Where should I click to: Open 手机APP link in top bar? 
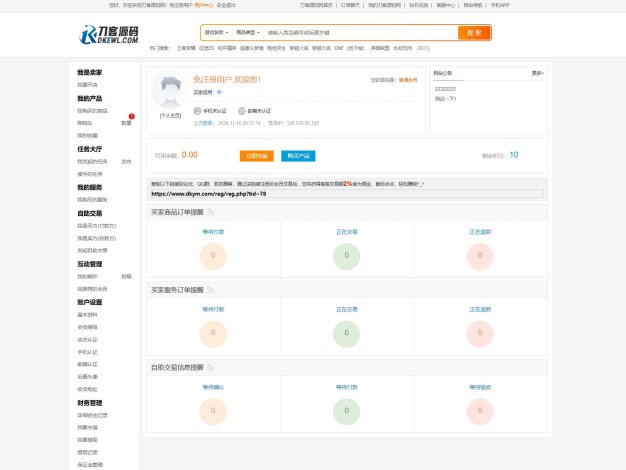point(500,5)
